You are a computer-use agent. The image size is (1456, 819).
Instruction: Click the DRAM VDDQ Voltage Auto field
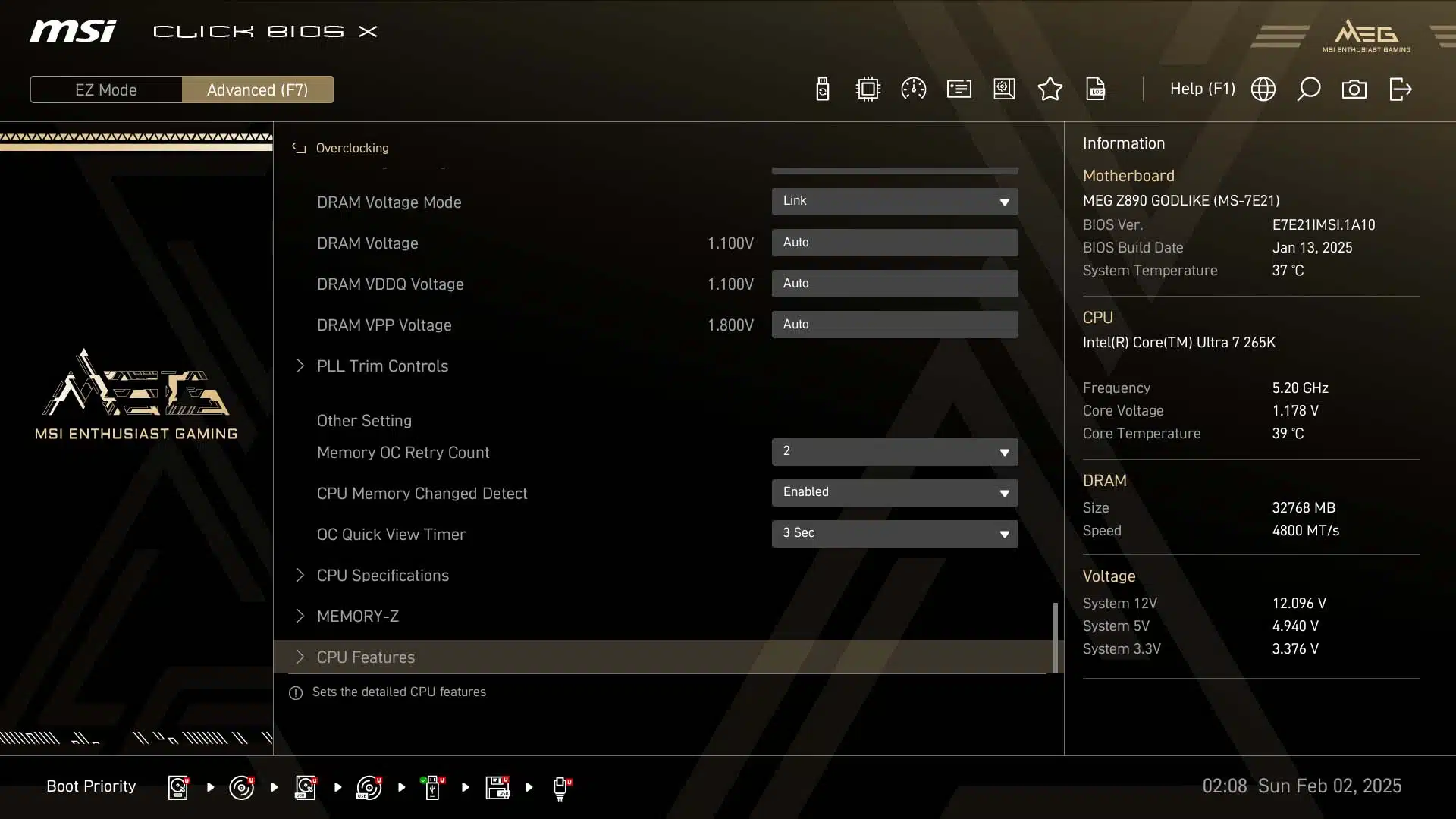pos(895,284)
